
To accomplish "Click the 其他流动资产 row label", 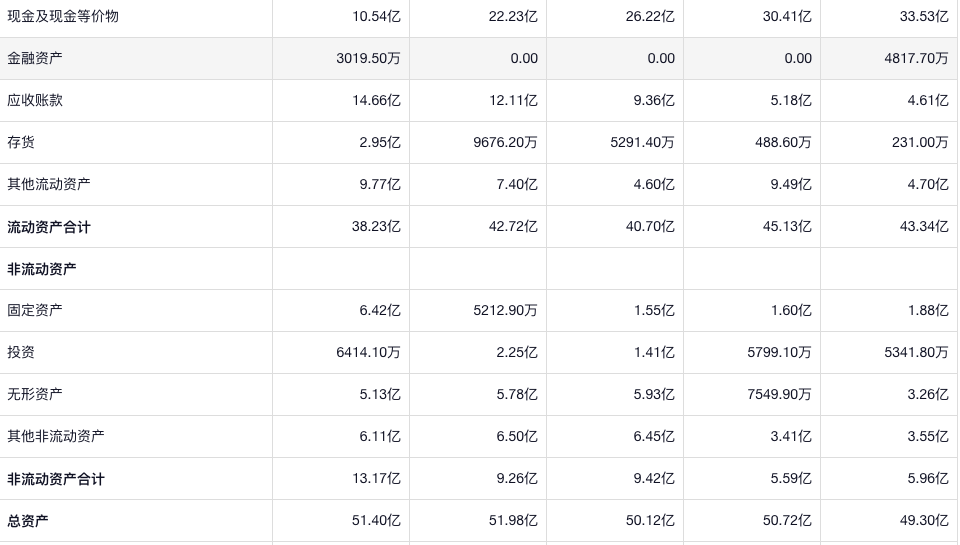I will (49, 184).
